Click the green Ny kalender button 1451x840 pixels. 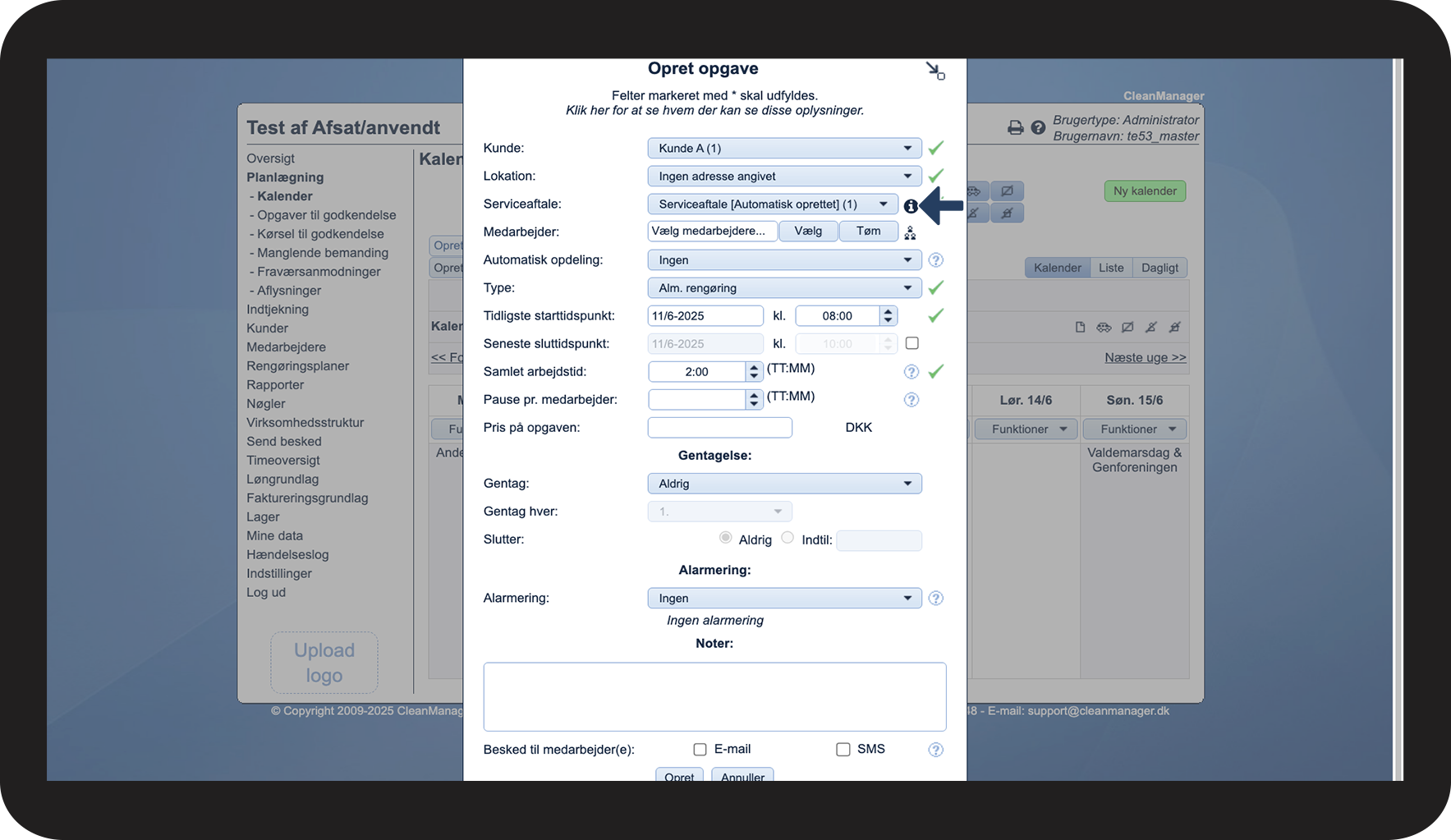pyautogui.click(x=1145, y=191)
